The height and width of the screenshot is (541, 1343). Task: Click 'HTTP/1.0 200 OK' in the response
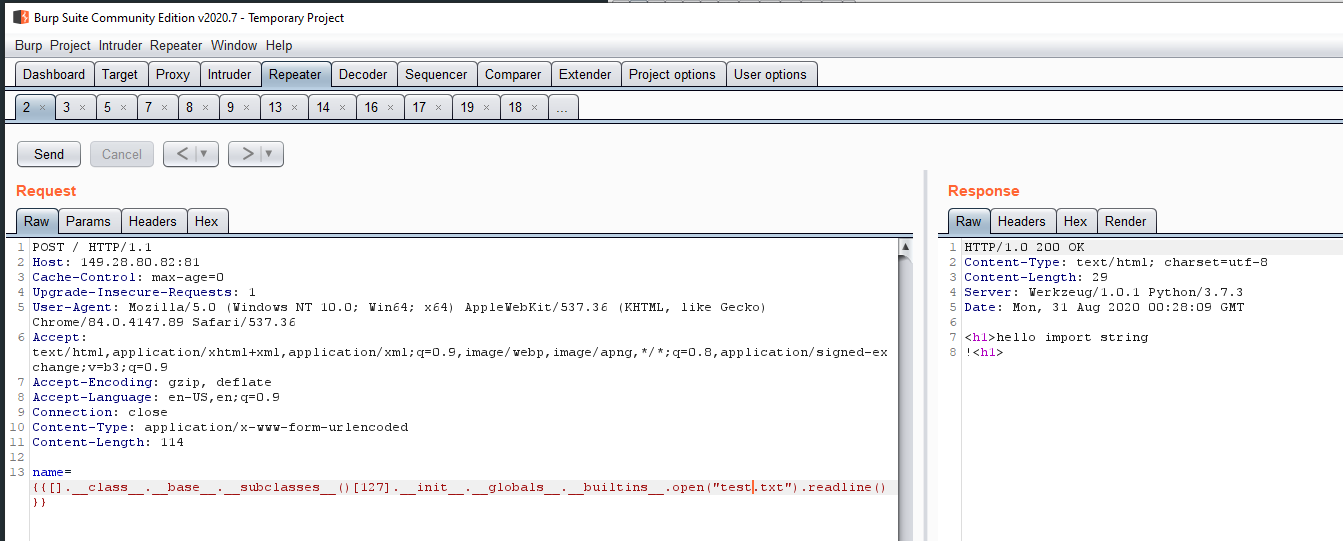pyautogui.click(x=1024, y=247)
